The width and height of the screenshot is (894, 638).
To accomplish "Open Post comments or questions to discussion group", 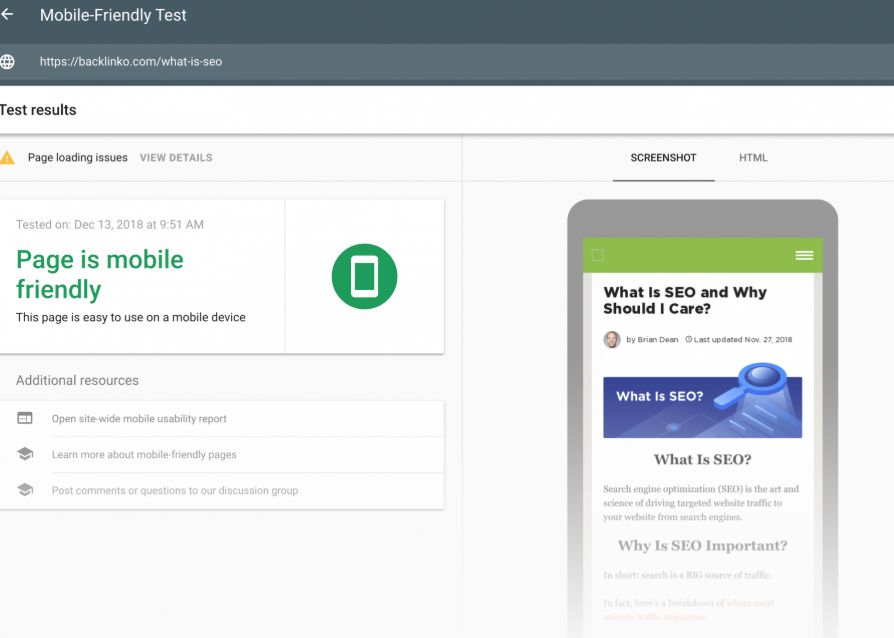I will pyautogui.click(x=175, y=490).
